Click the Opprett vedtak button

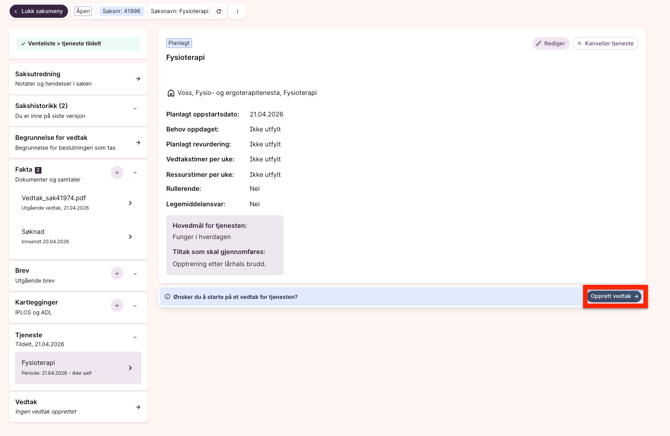click(x=614, y=297)
